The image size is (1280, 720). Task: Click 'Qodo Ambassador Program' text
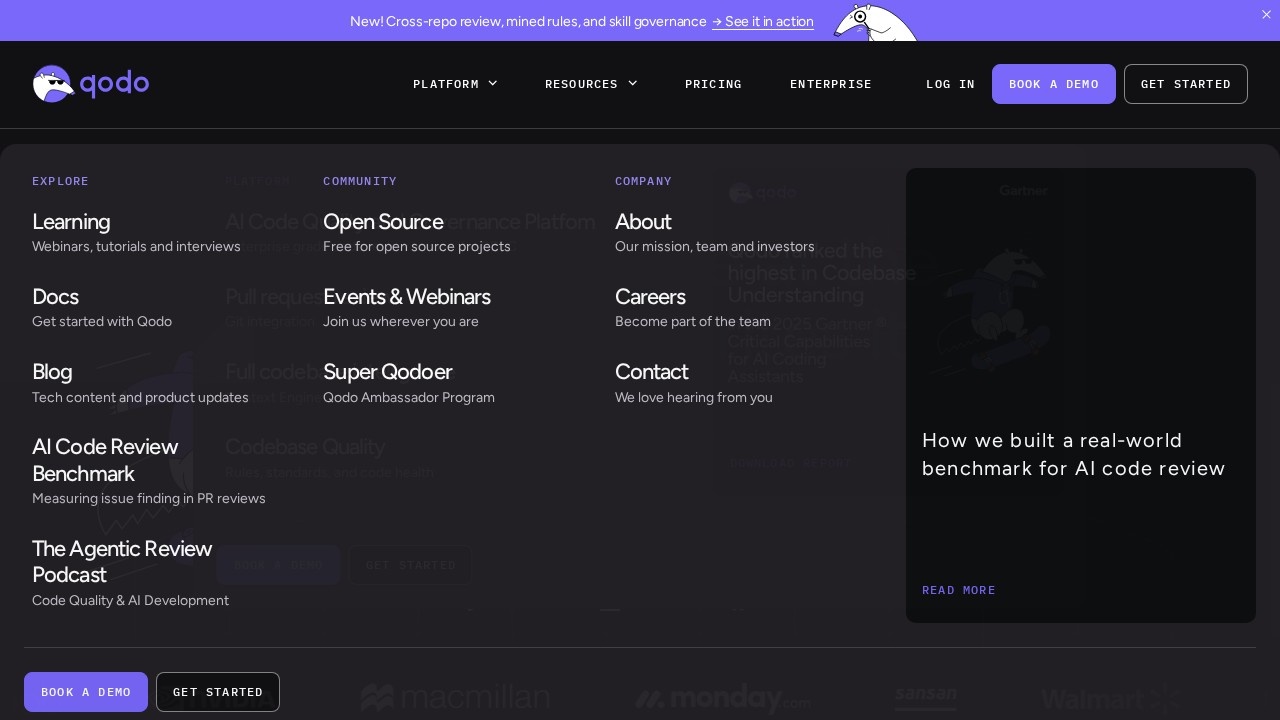tap(409, 397)
